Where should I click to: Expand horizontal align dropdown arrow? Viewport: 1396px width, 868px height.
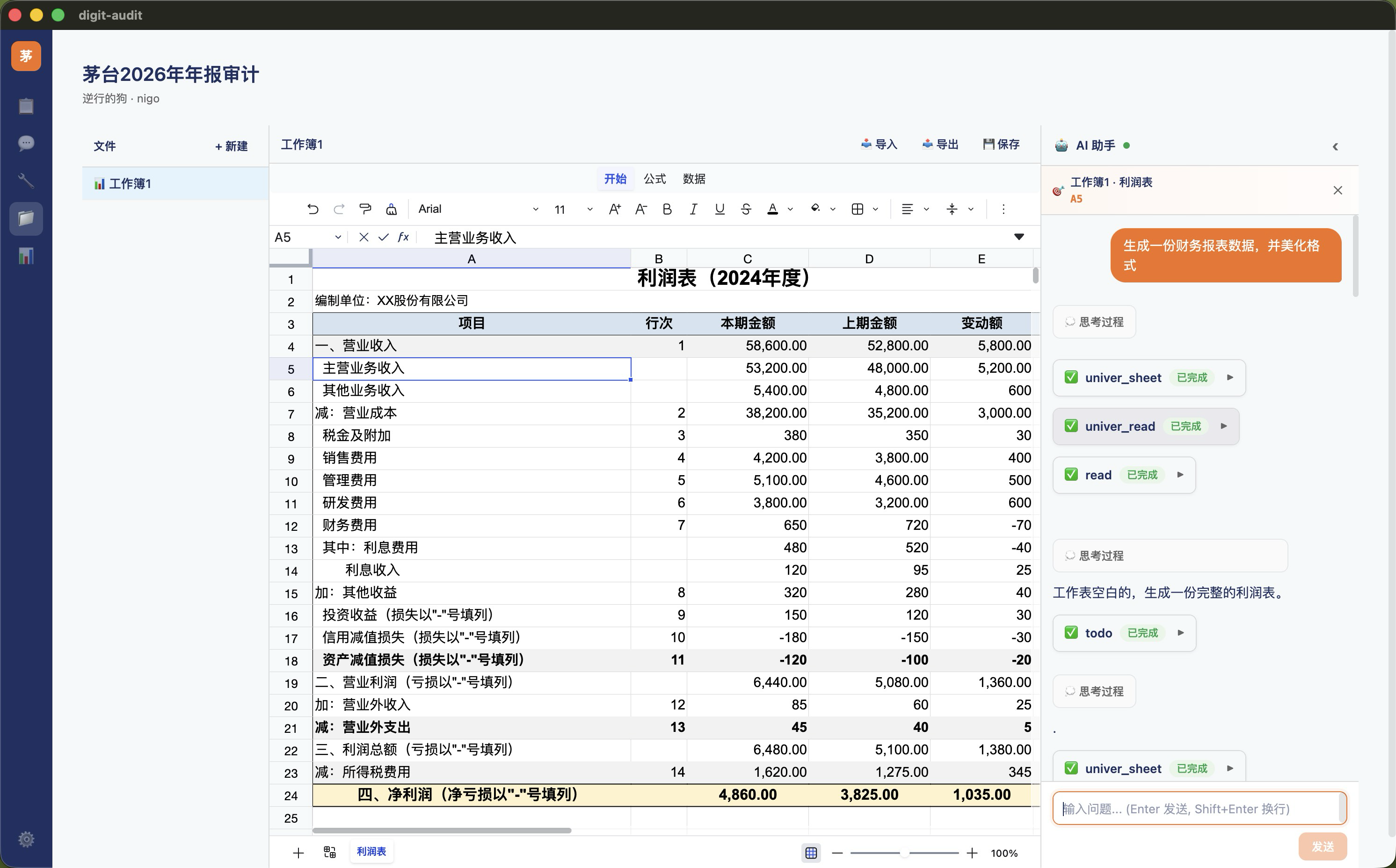click(926, 210)
